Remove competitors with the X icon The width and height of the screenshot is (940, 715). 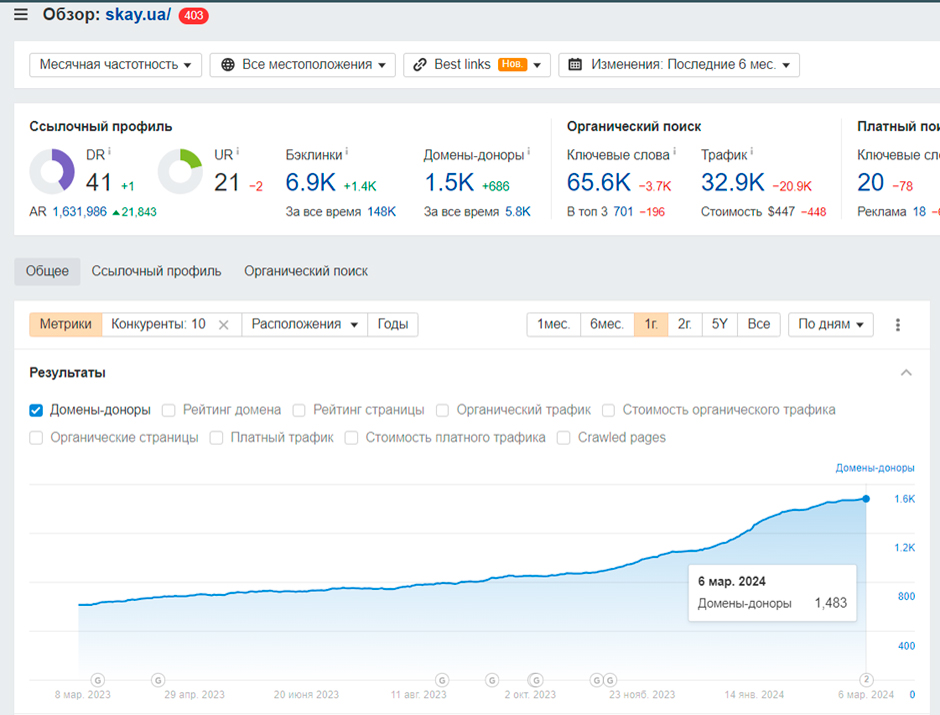coord(224,325)
